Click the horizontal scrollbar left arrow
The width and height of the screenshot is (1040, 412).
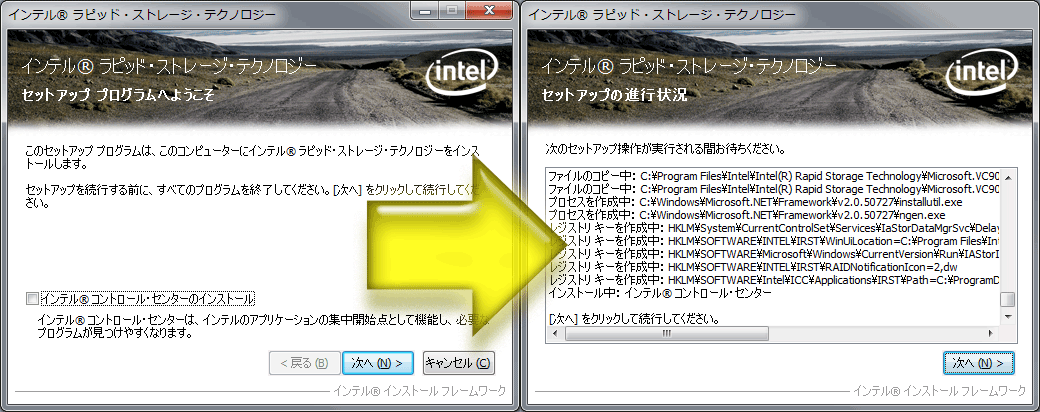point(554,332)
